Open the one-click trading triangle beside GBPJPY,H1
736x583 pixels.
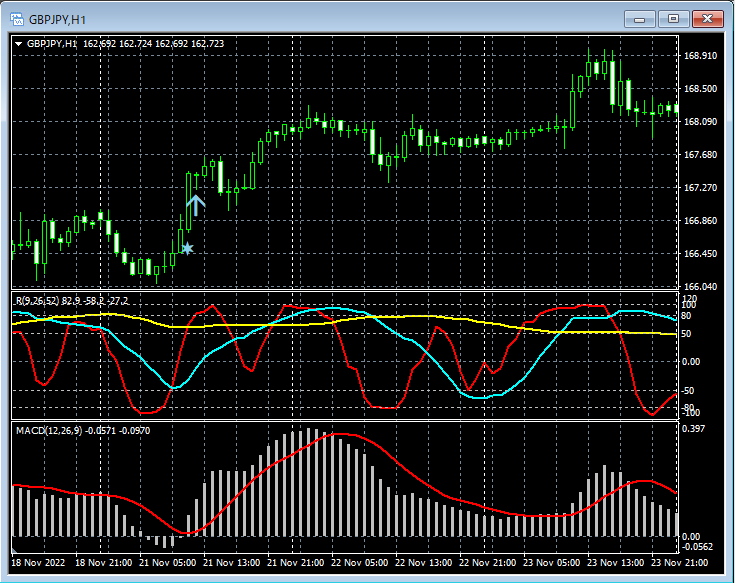(x=20, y=44)
